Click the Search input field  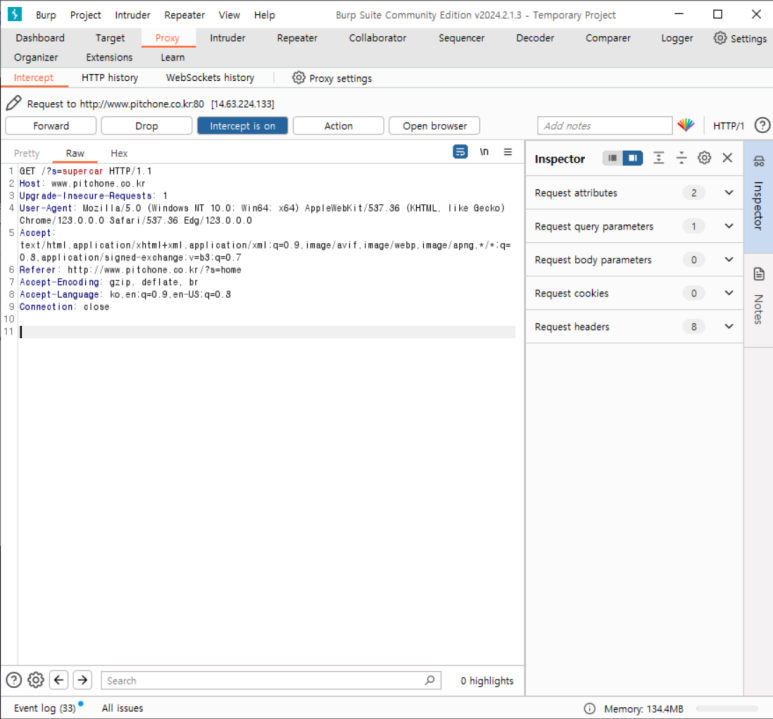271,681
